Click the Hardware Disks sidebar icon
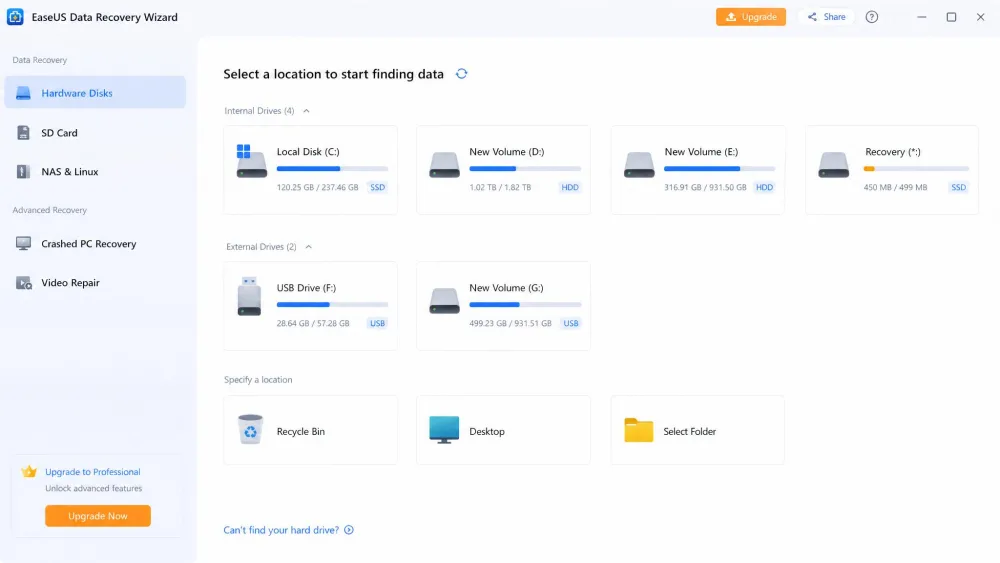The height and width of the screenshot is (563, 1000). point(23,93)
